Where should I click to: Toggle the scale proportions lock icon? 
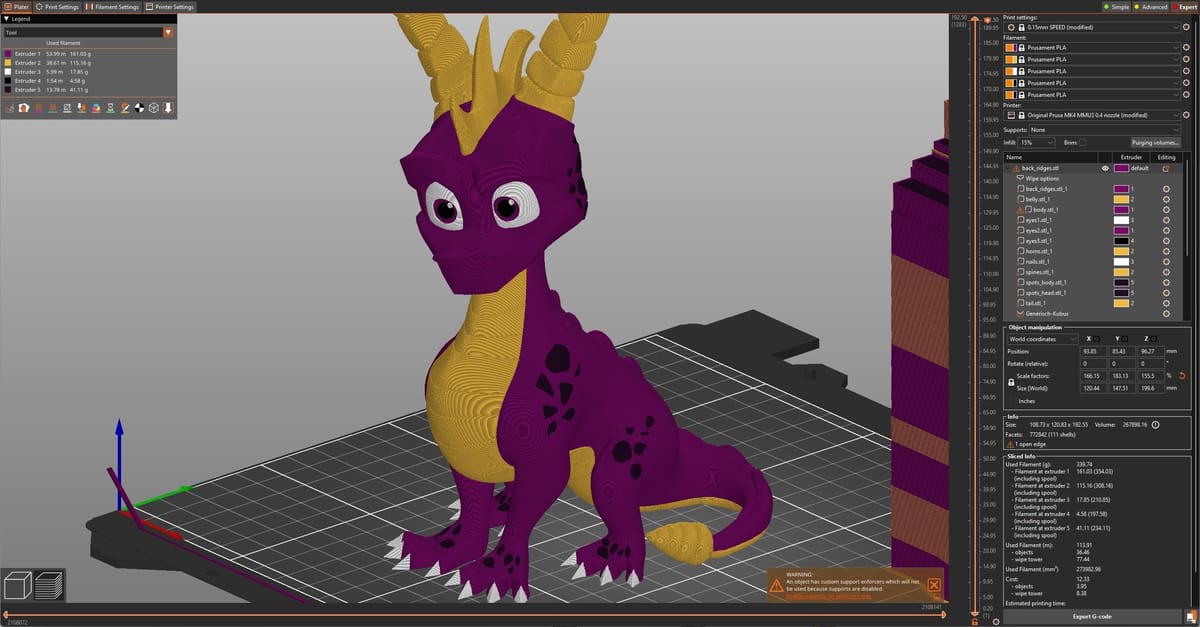click(1011, 382)
